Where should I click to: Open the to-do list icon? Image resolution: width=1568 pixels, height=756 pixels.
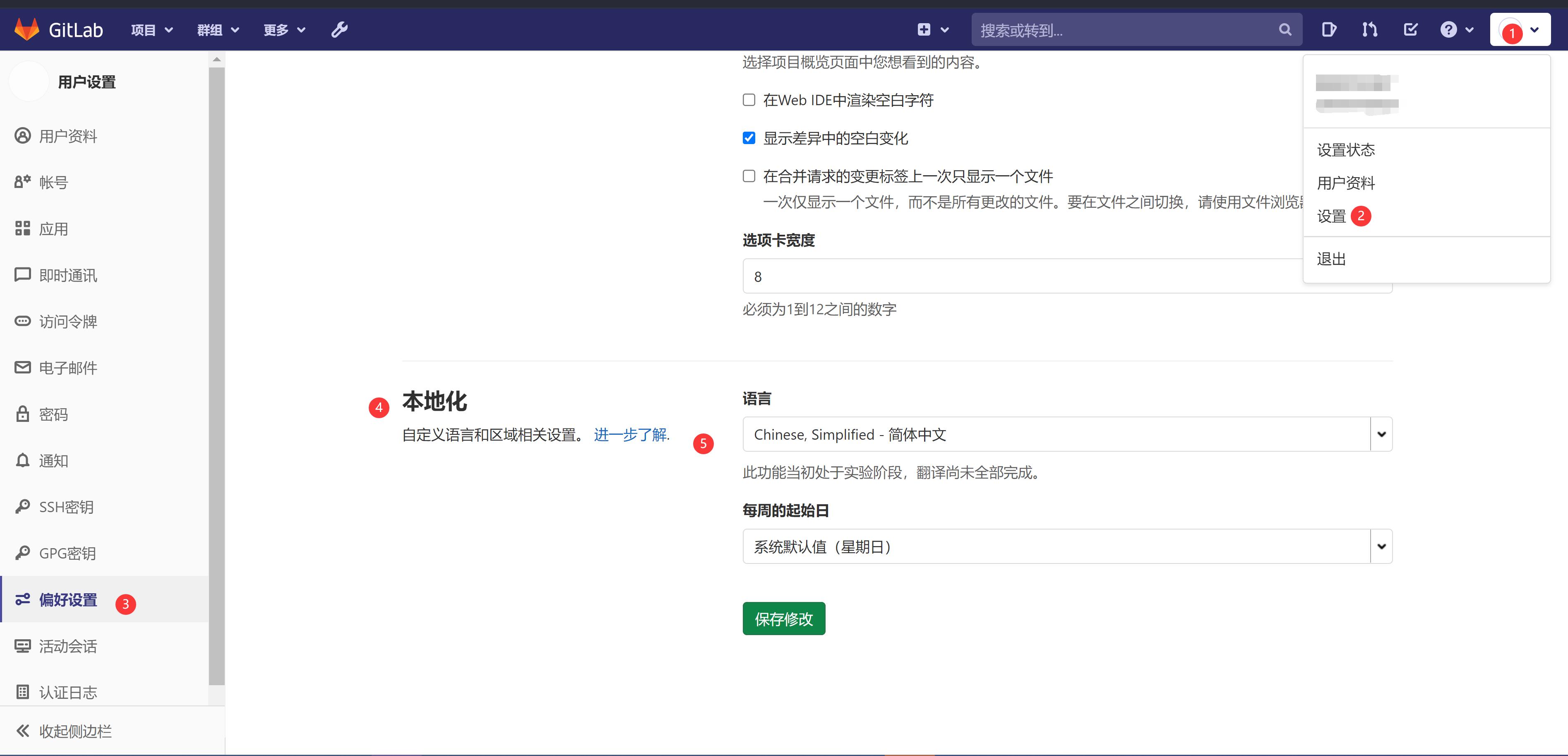[1410, 29]
